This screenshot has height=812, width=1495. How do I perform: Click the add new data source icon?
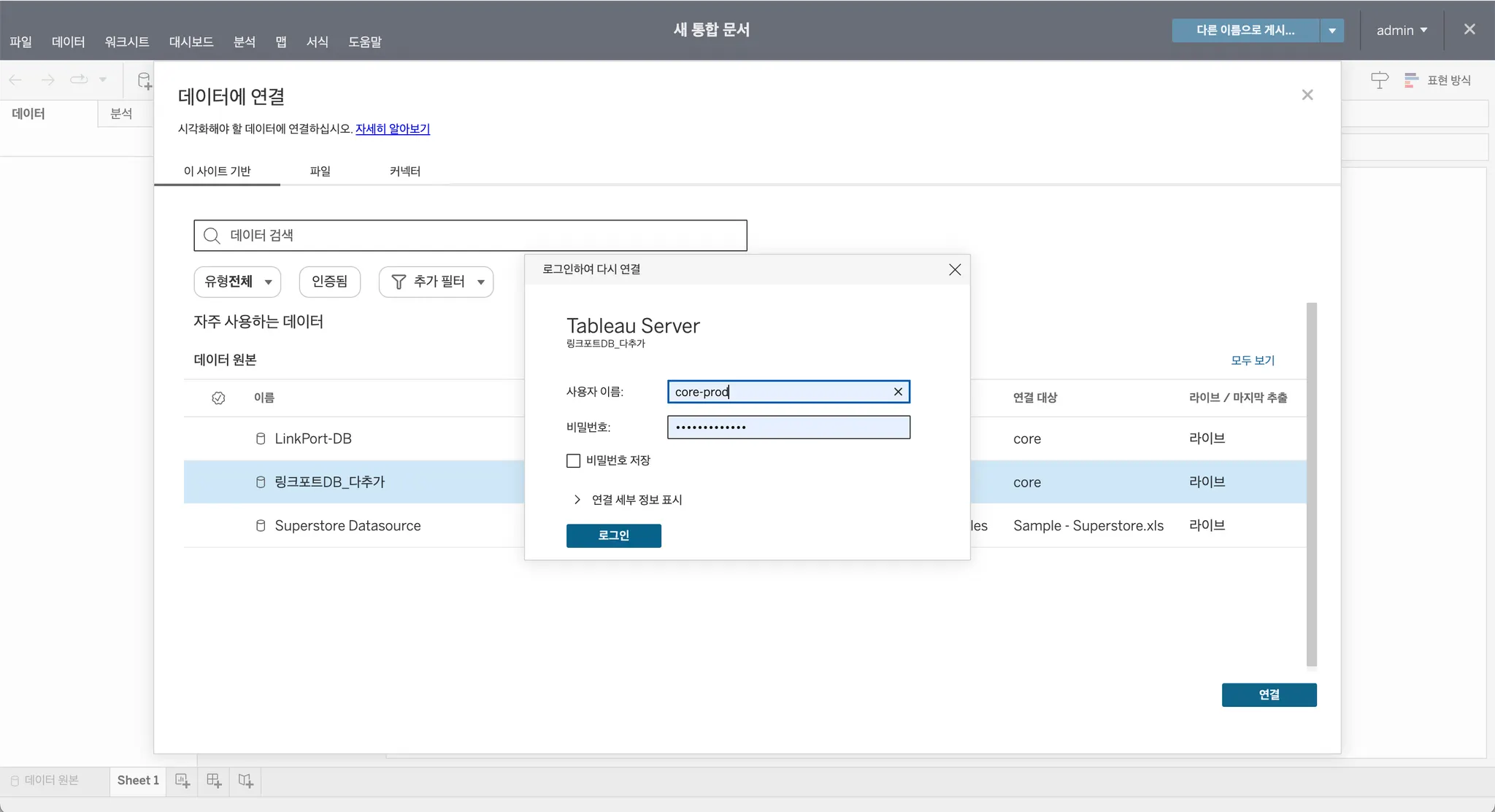(145, 80)
